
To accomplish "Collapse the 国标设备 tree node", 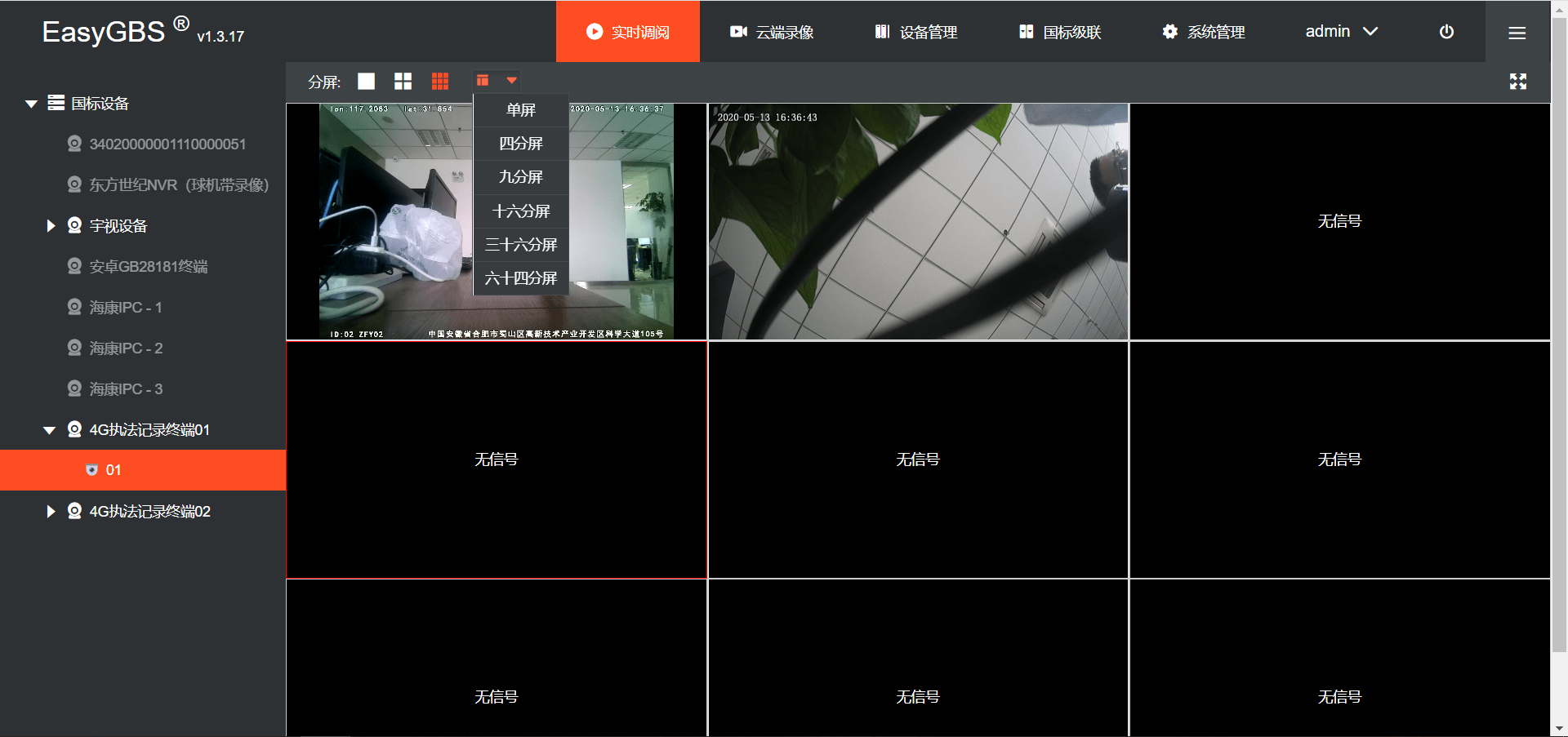I will pos(31,103).
